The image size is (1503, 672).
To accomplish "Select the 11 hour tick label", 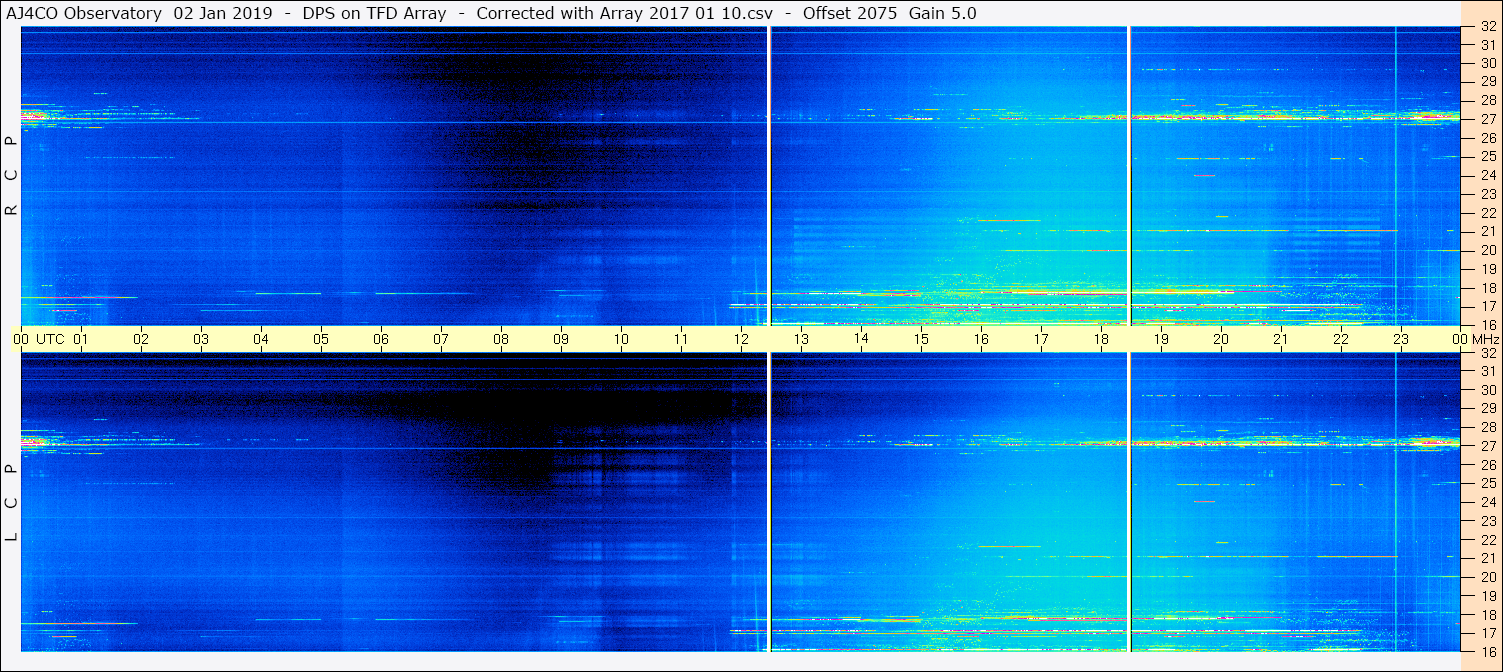I will 681,339.
